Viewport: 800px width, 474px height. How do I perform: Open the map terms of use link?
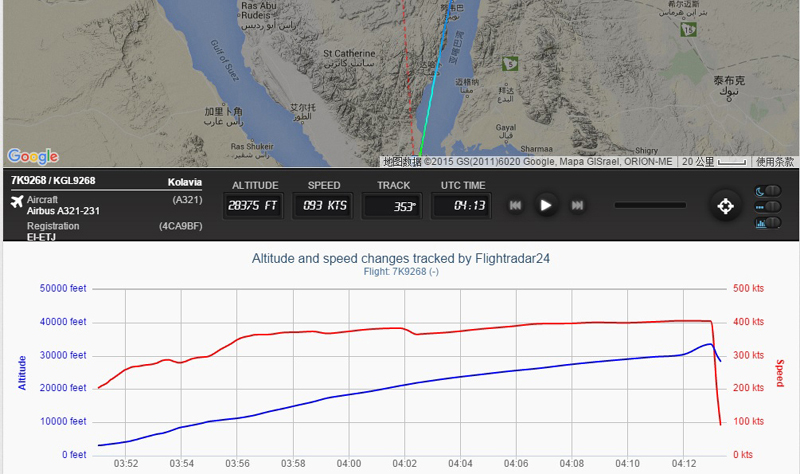pos(774,161)
